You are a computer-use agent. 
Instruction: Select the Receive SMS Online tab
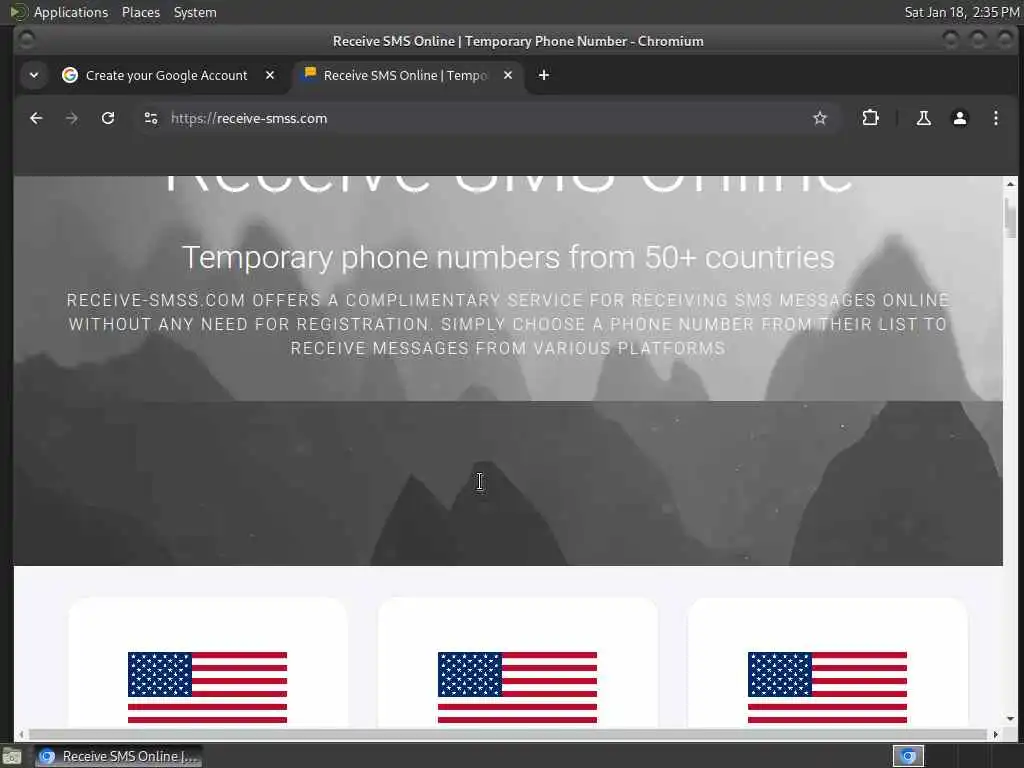[409, 75]
